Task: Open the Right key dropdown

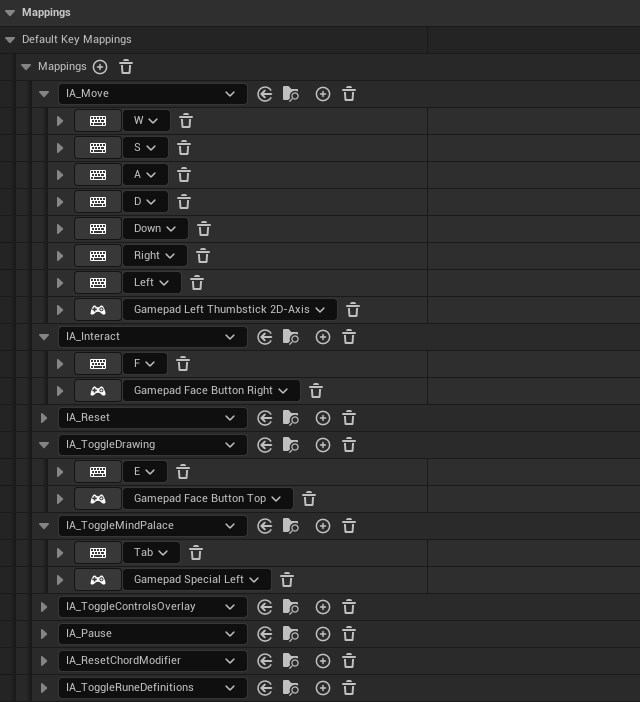Action: point(155,256)
